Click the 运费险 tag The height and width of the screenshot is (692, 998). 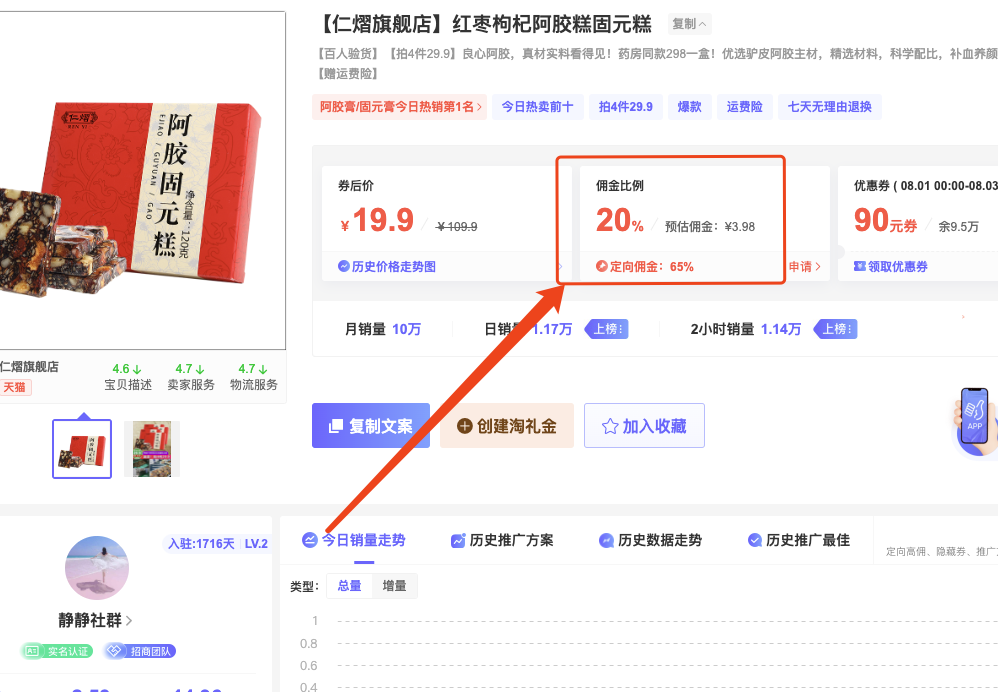pos(744,107)
